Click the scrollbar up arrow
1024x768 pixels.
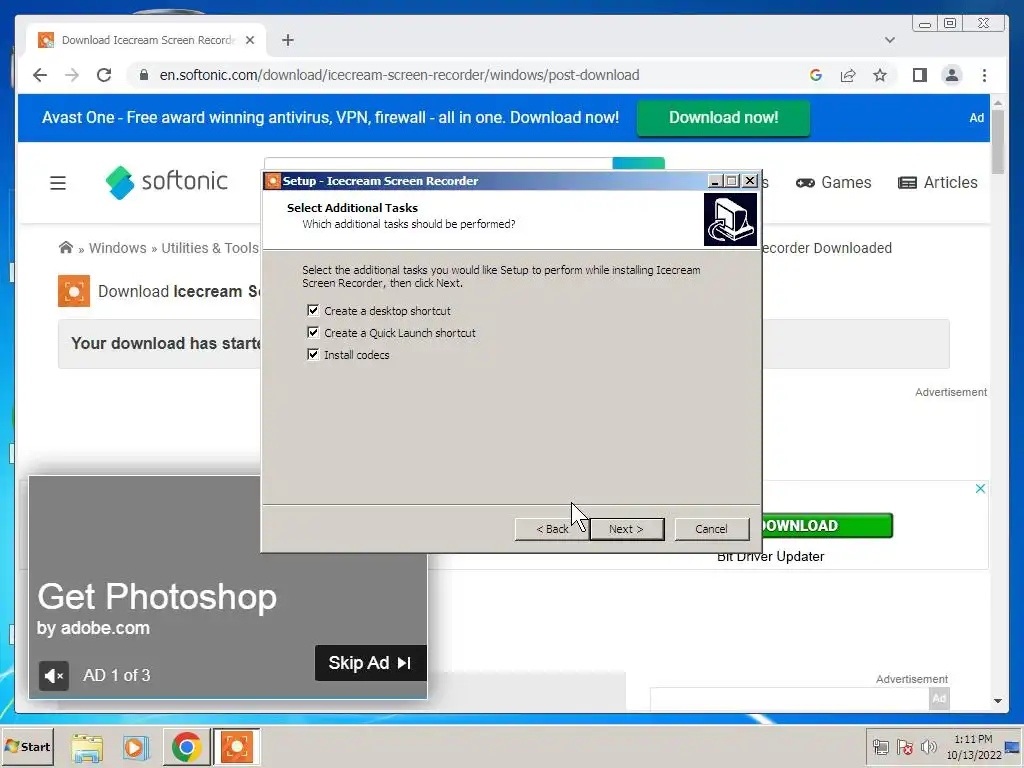point(997,103)
